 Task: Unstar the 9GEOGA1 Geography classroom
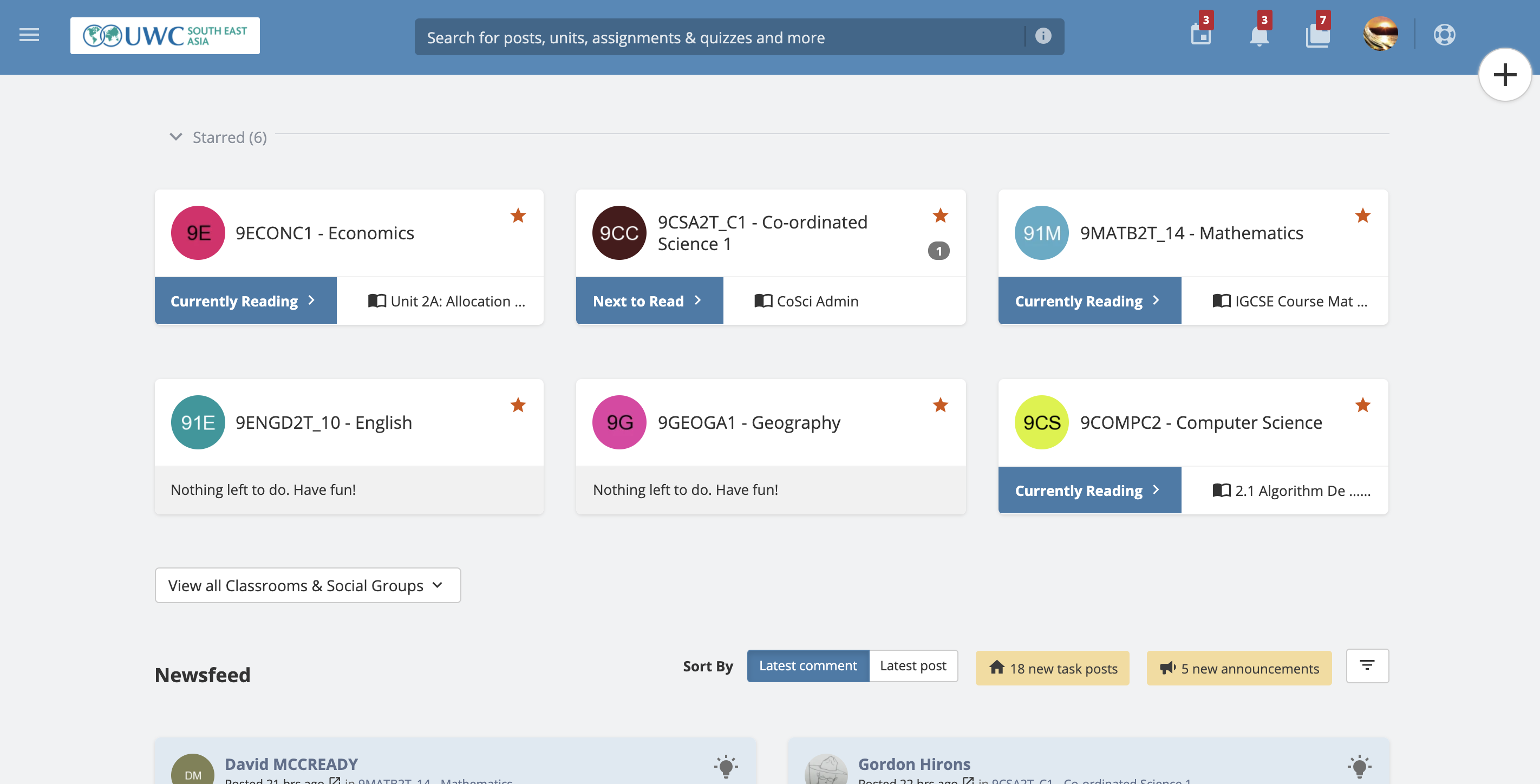pyautogui.click(x=940, y=405)
